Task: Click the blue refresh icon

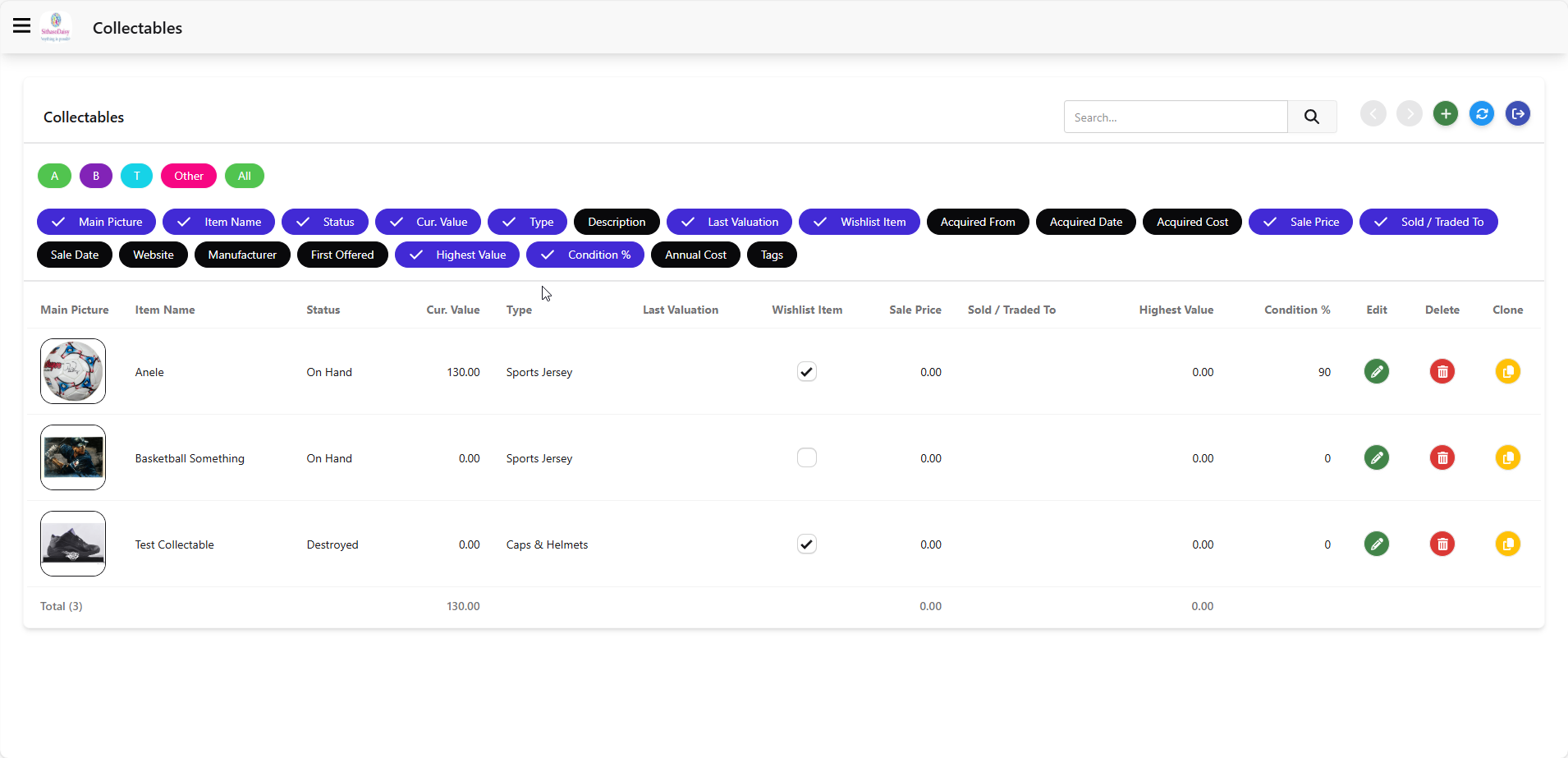Action: pos(1482,113)
